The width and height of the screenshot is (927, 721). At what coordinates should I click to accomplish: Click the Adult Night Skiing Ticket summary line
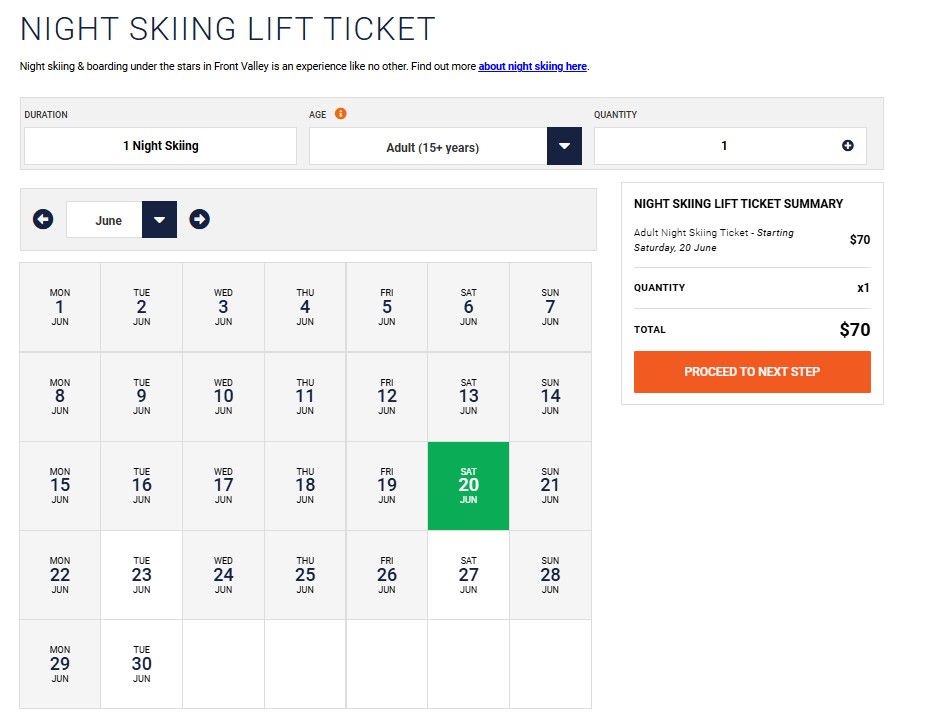[714, 240]
